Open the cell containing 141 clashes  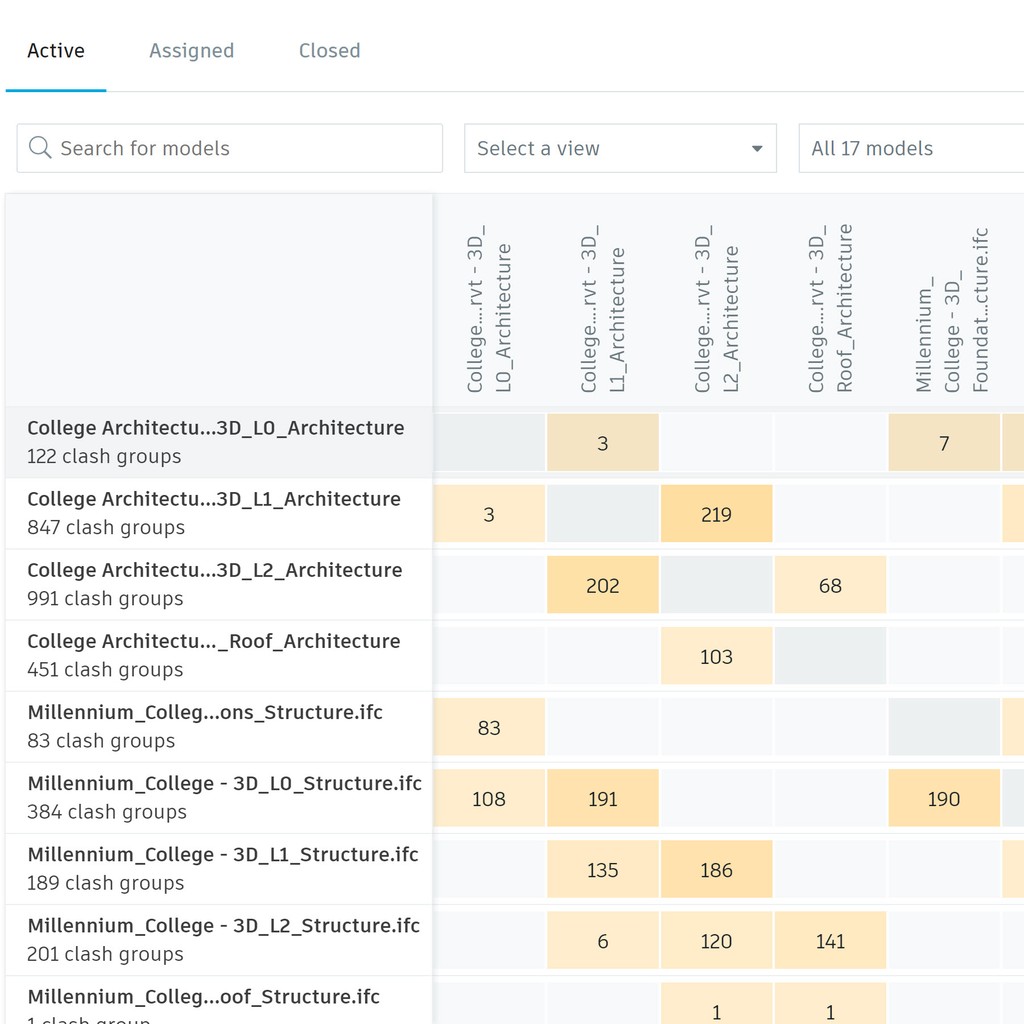pos(831,940)
